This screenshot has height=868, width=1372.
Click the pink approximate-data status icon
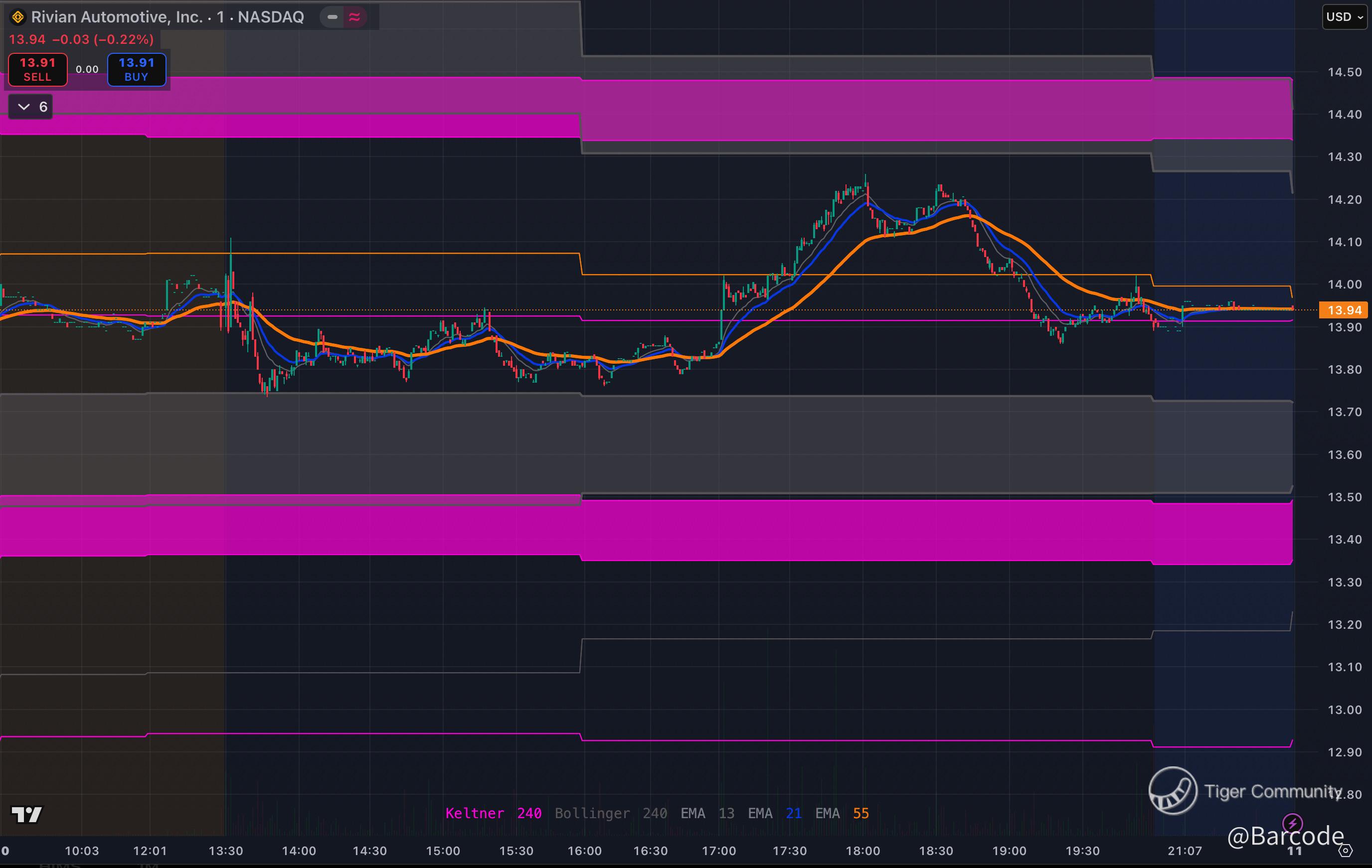354,17
